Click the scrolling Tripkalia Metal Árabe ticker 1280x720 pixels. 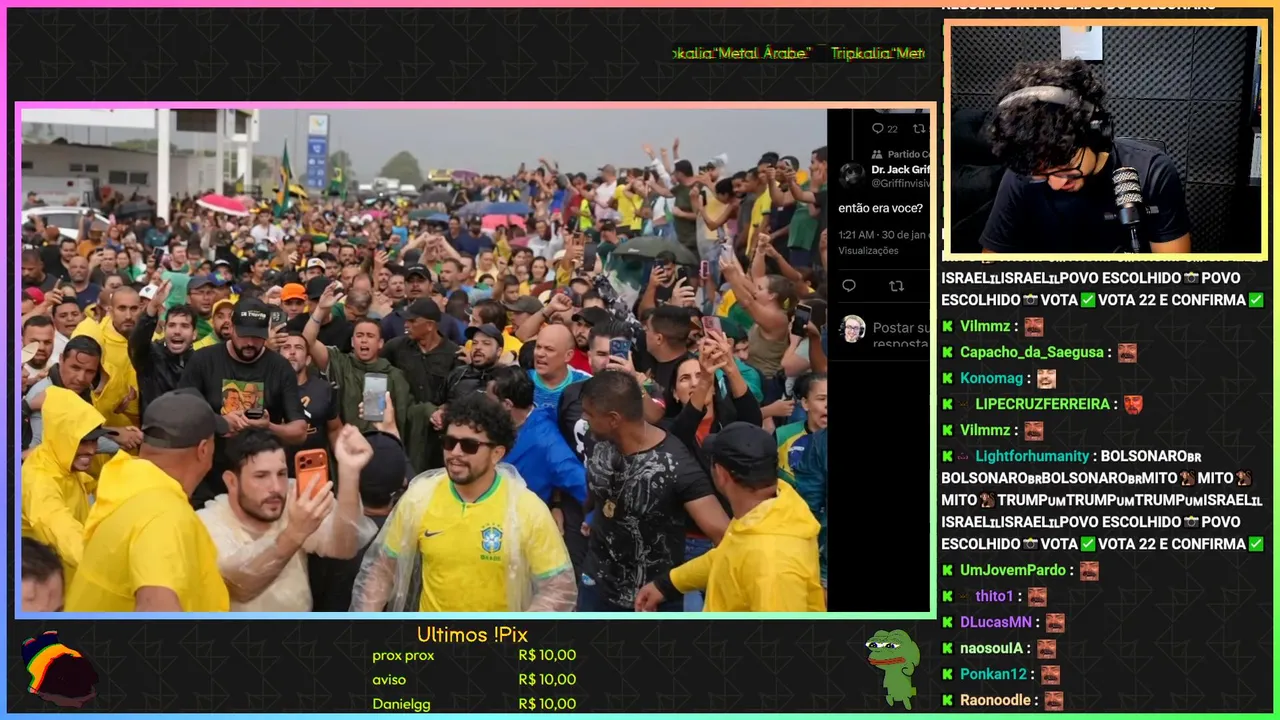pyautogui.click(x=798, y=53)
